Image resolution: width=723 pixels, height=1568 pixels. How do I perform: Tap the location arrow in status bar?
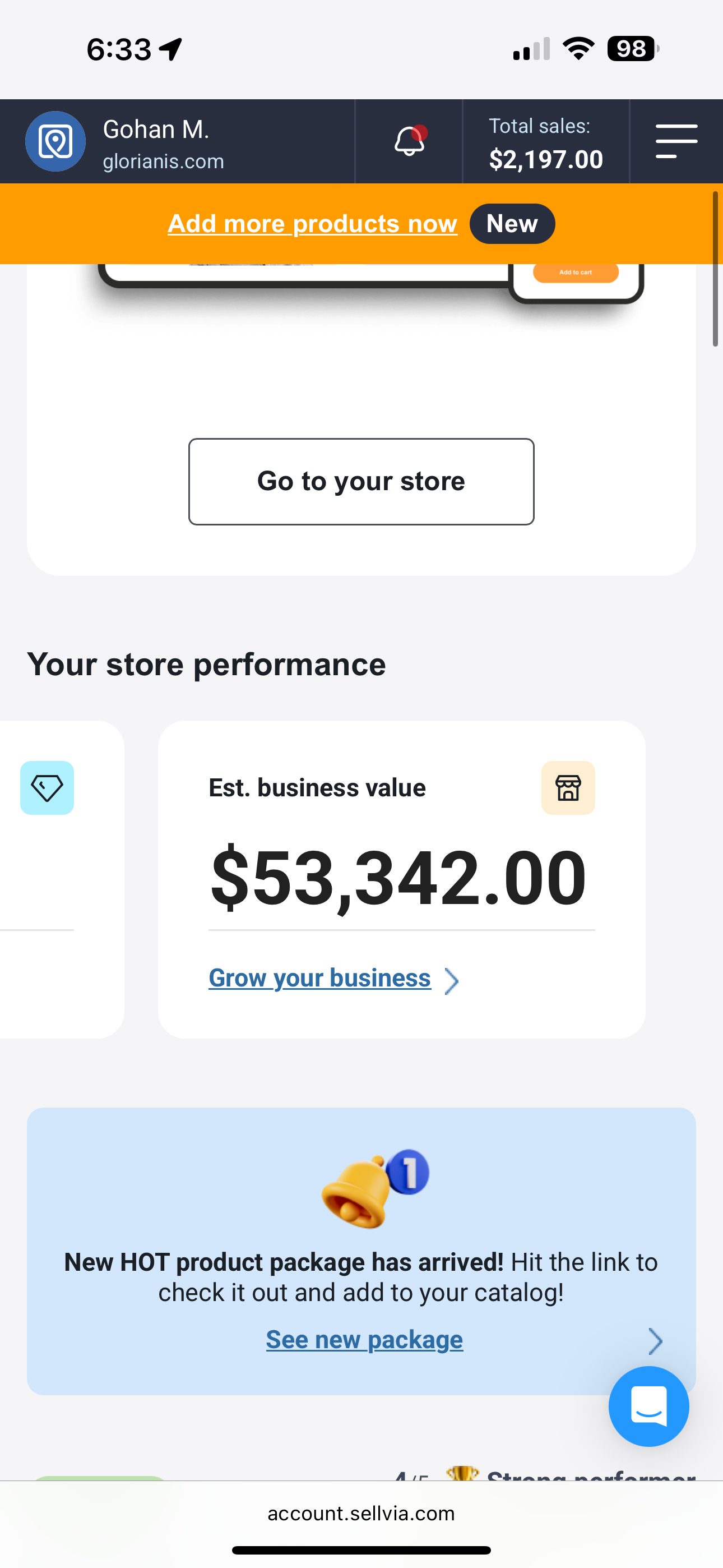pyautogui.click(x=171, y=49)
